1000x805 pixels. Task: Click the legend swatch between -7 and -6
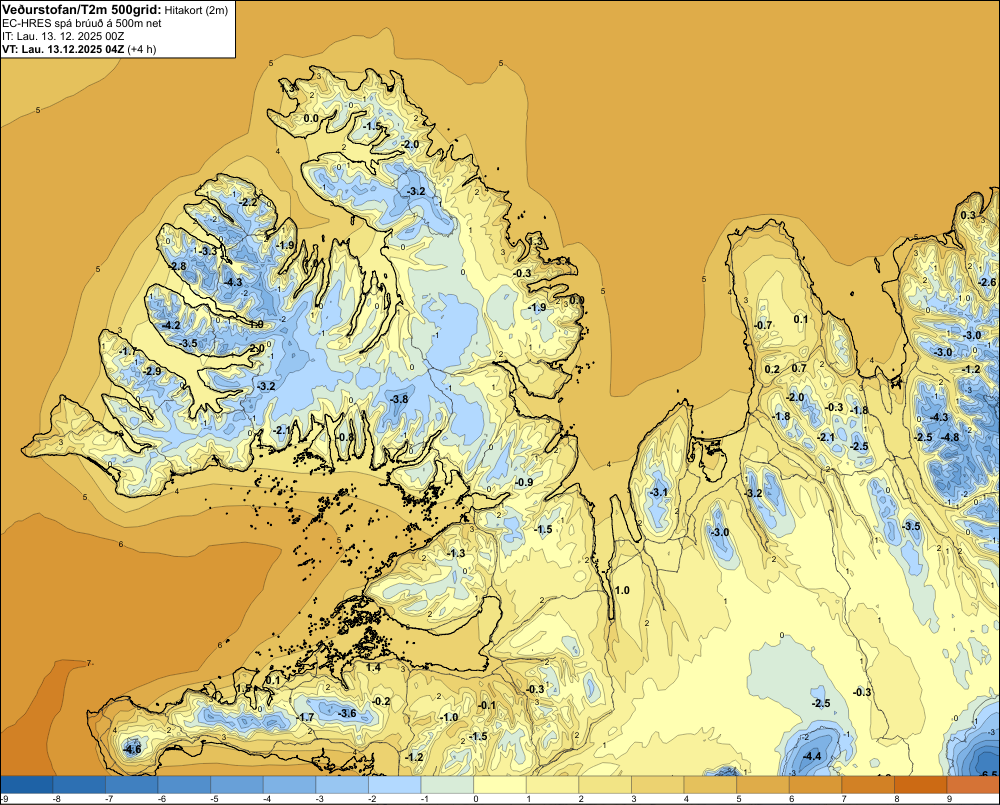click(x=132, y=785)
